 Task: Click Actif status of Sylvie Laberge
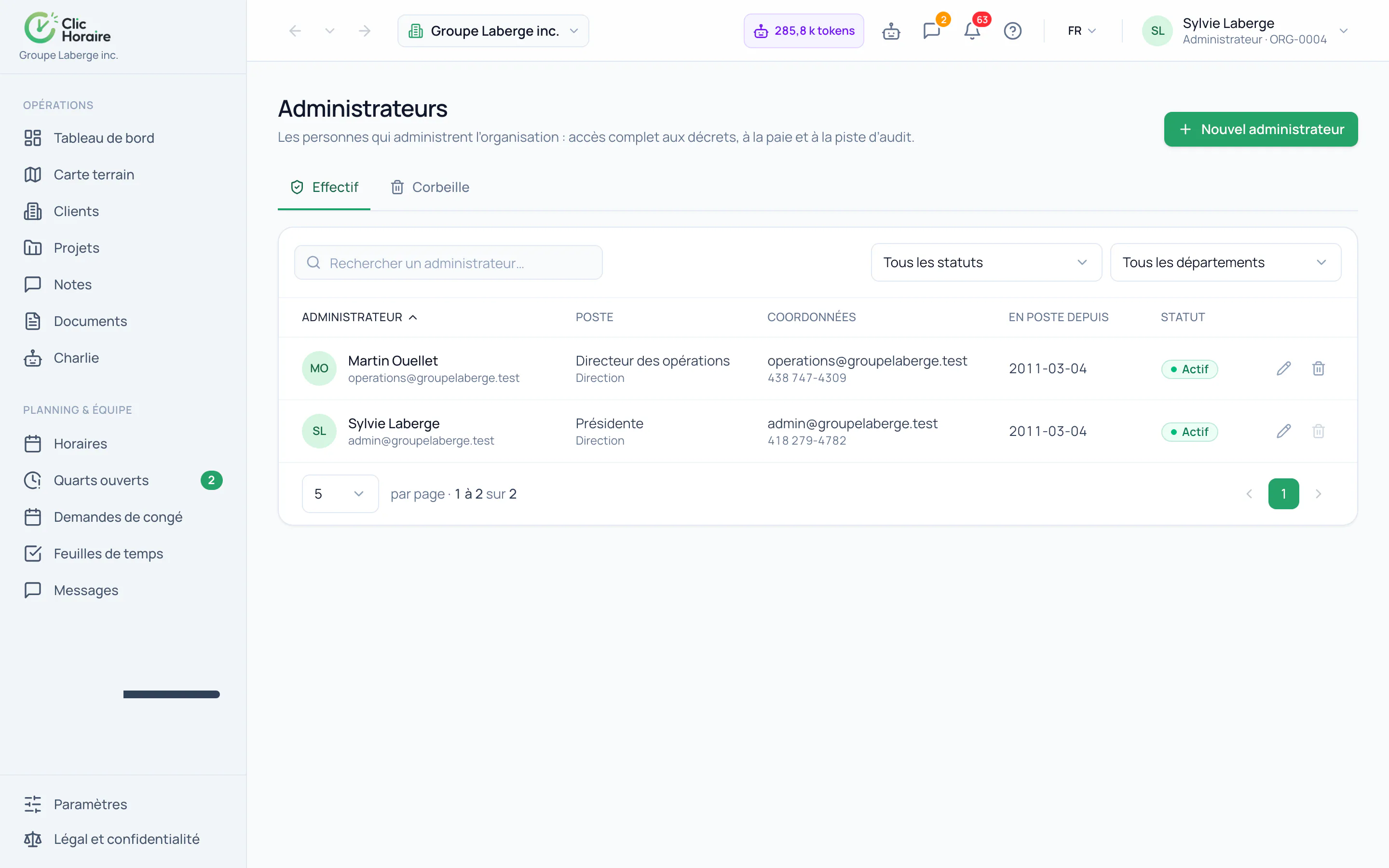click(x=1189, y=432)
